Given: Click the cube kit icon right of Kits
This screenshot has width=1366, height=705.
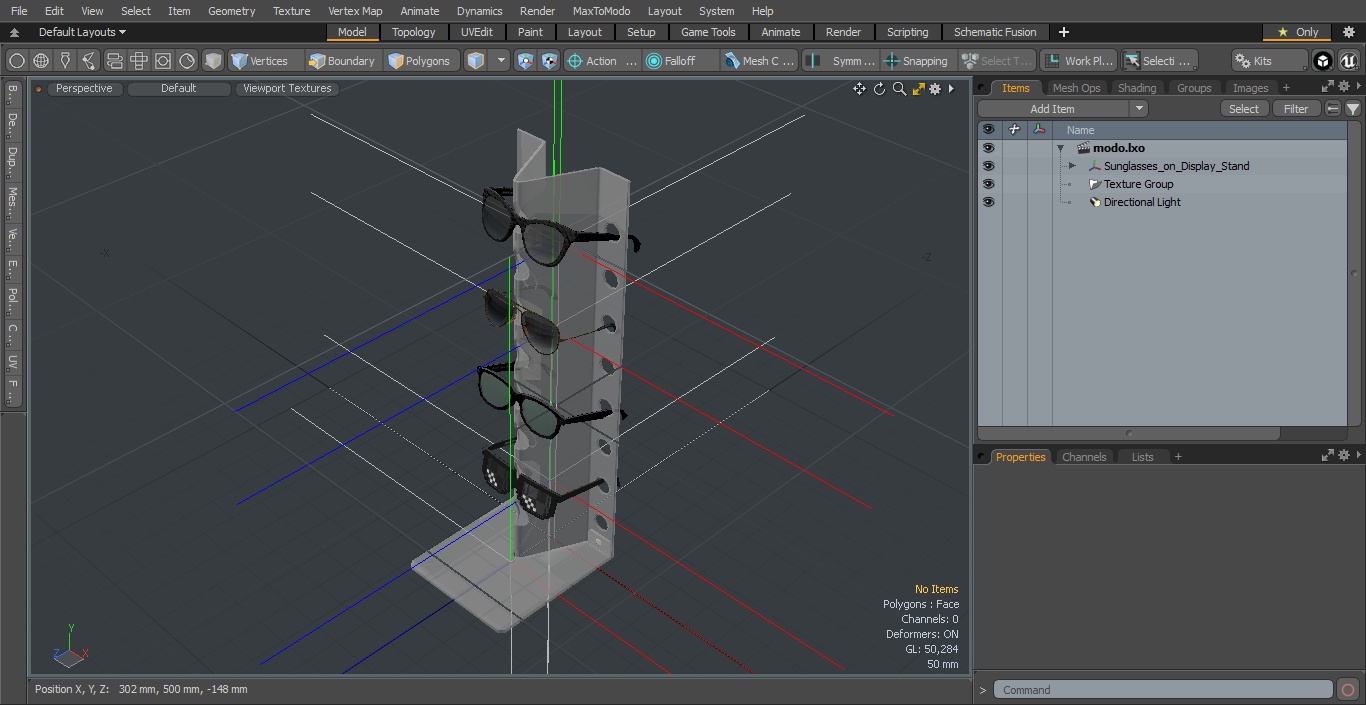Looking at the screenshot, I should (x=1323, y=61).
